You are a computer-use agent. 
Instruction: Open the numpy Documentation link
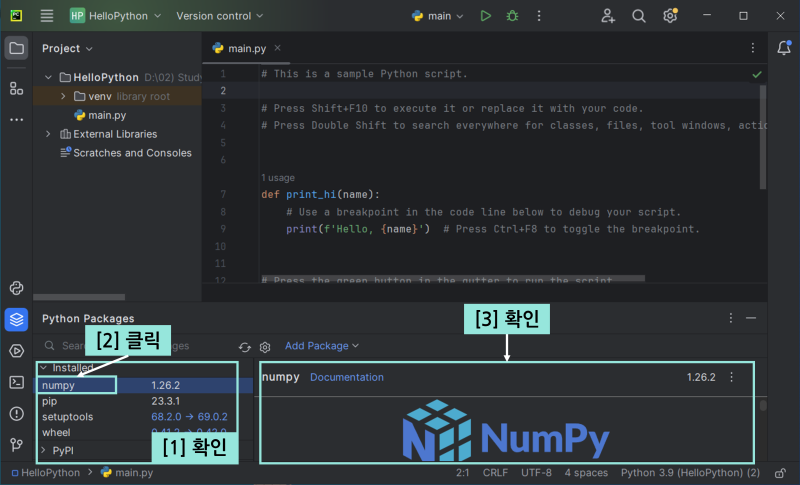(x=346, y=377)
